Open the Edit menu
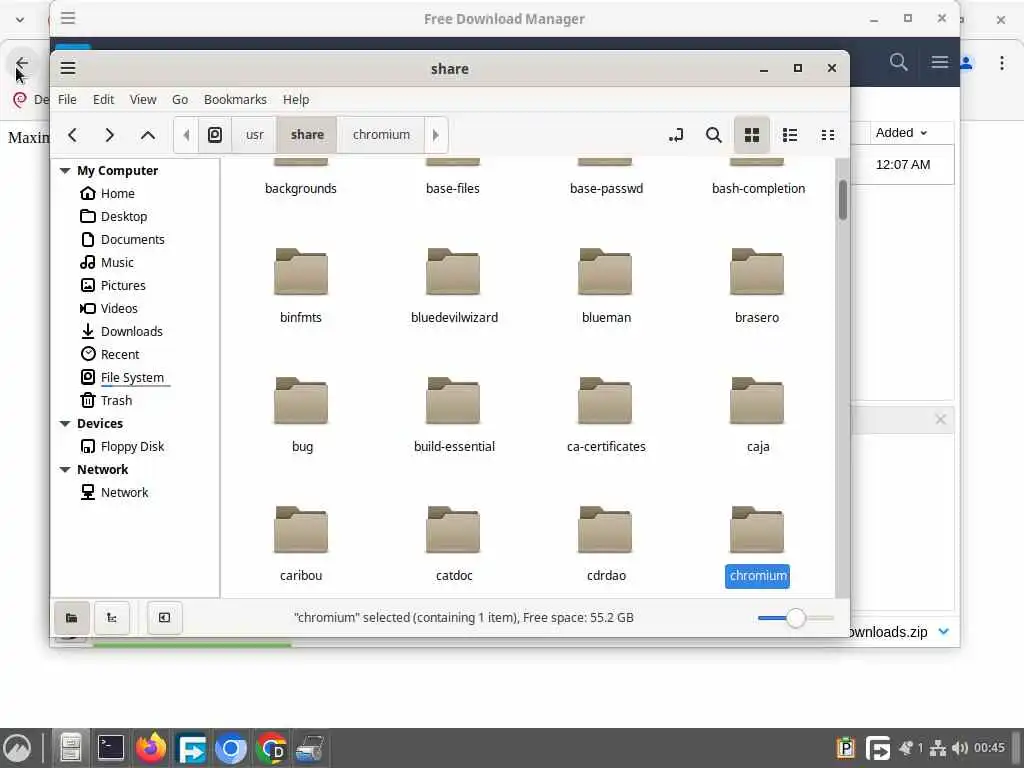 click(x=103, y=99)
